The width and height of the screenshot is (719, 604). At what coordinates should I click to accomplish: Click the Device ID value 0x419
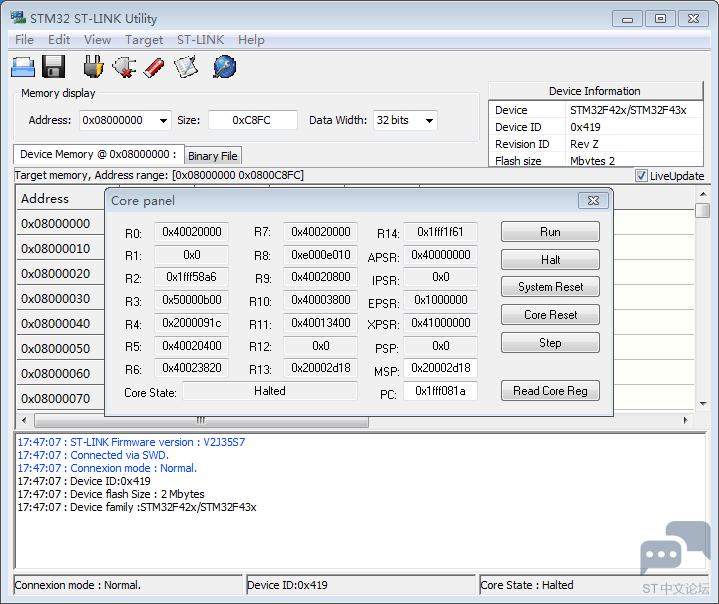(585, 127)
